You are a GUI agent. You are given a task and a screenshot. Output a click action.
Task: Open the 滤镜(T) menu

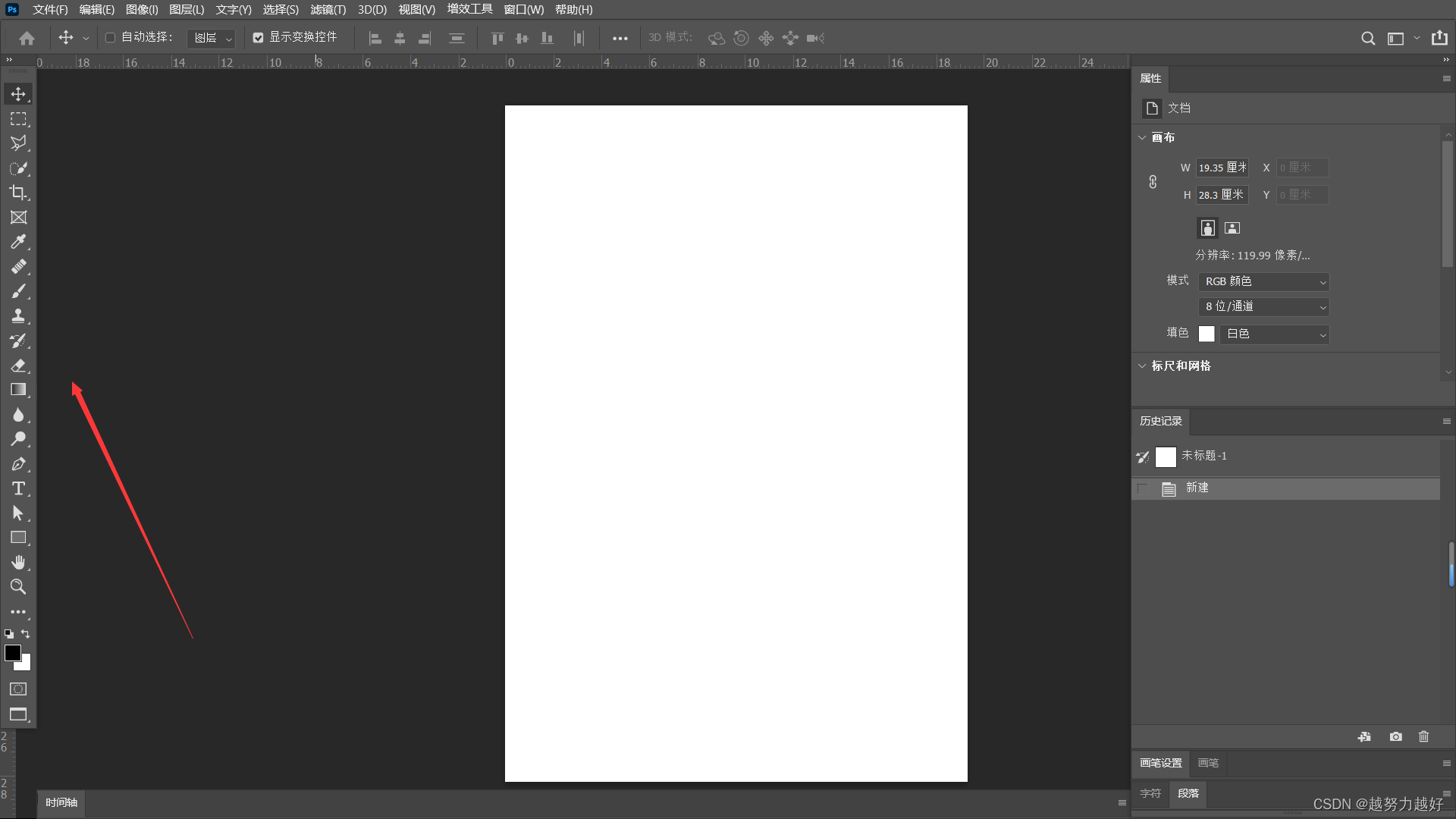[x=328, y=10]
